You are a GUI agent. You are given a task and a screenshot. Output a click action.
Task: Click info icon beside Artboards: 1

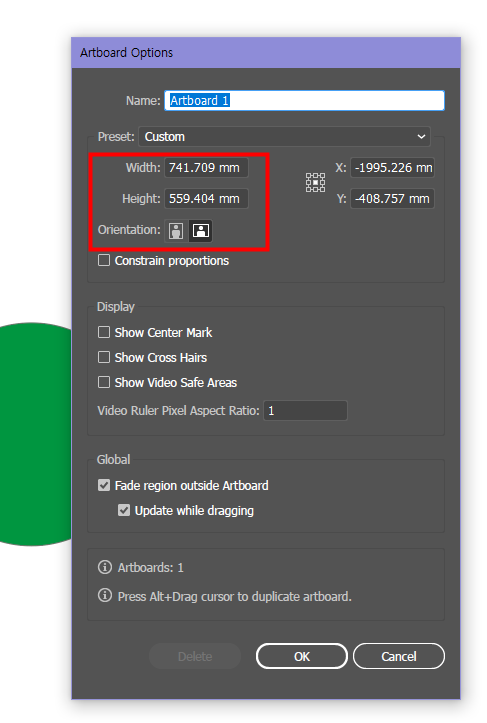(105, 567)
